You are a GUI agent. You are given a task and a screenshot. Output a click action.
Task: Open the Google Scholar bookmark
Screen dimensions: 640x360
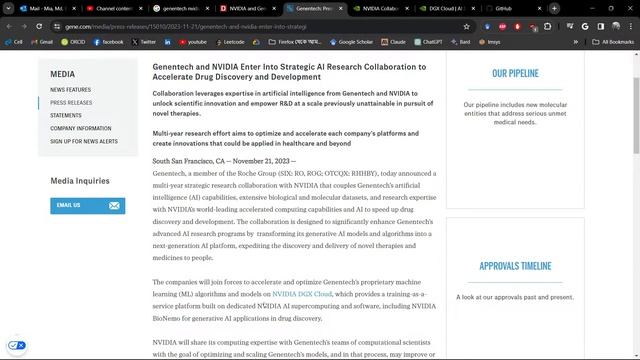[x=351, y=42]
